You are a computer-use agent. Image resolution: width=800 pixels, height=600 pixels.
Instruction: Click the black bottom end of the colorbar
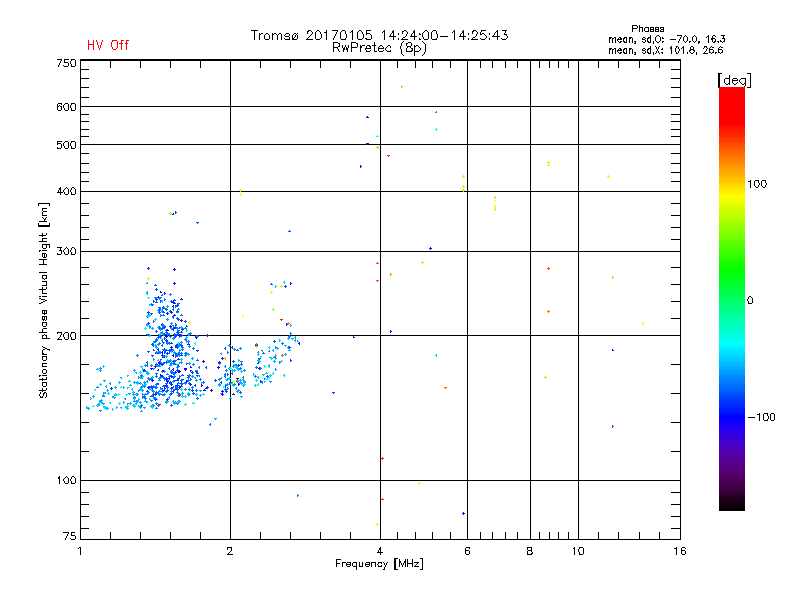(x=732, y=503)
